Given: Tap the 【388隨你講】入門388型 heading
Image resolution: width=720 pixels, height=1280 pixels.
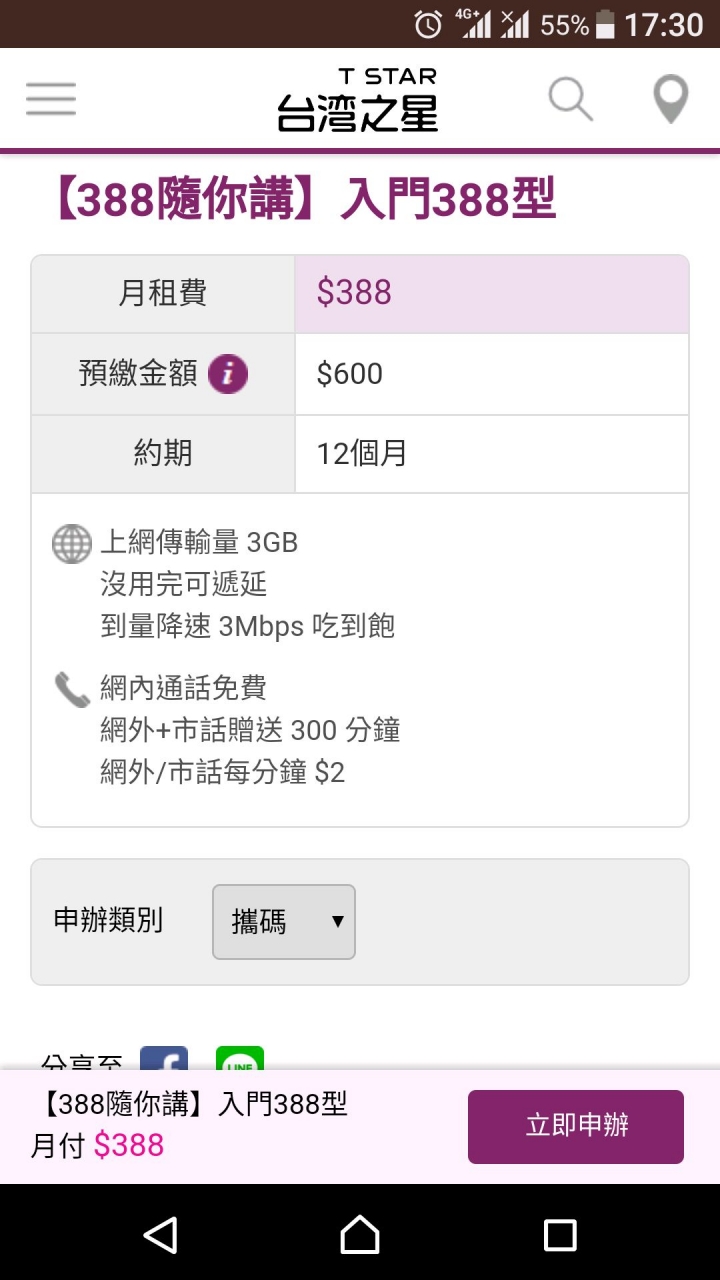Looking at the screenshot, I should tap(300, 200).
